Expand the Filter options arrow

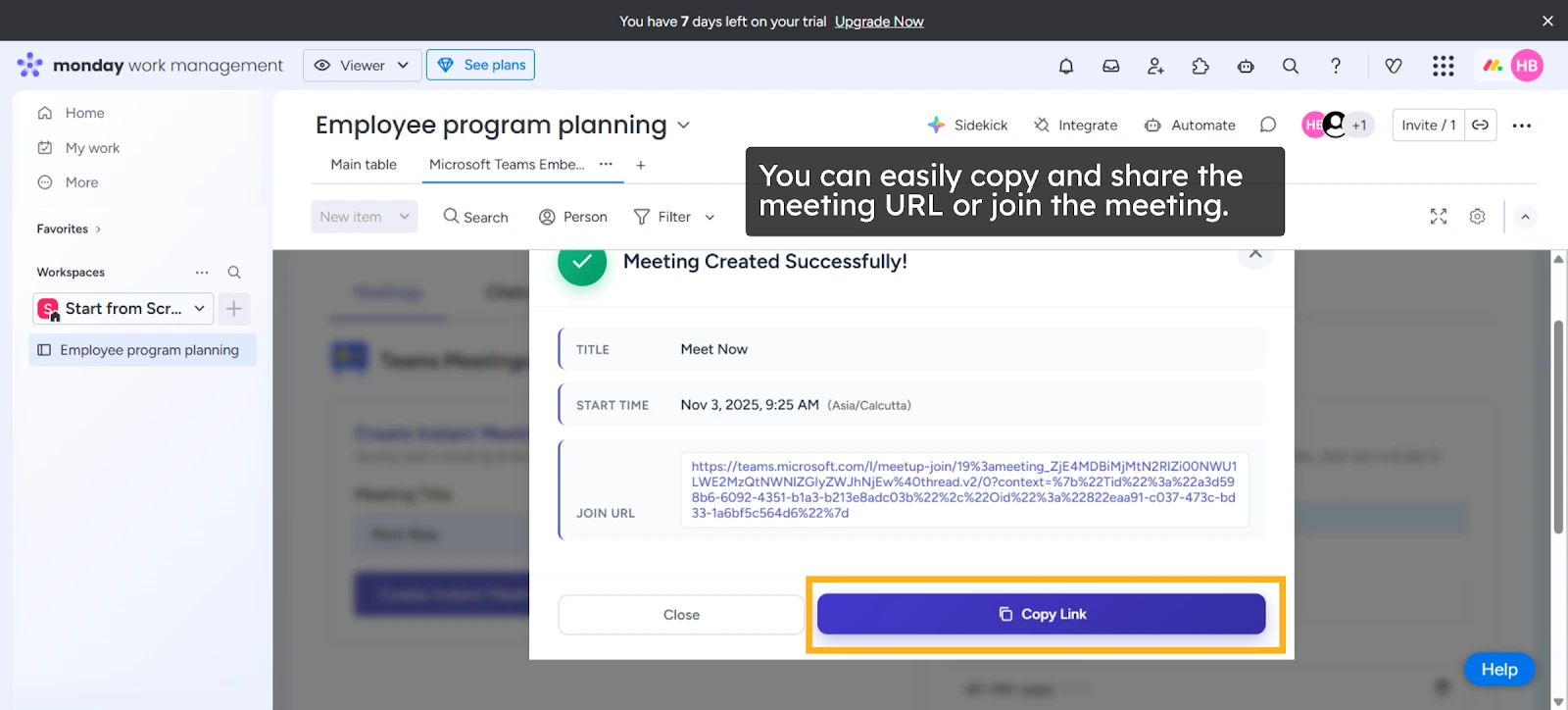pos(710,218)
